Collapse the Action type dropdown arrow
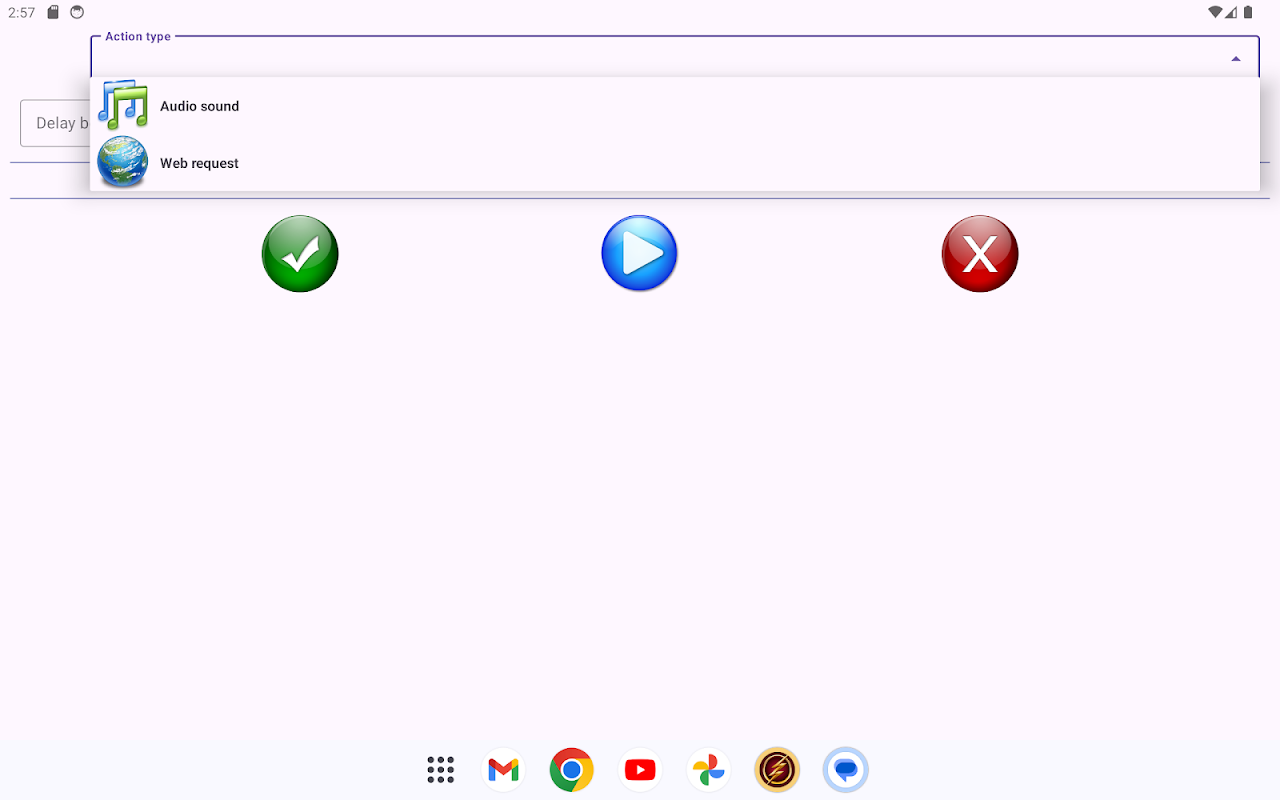The height and width of the screenshot is (800, 1280). coord(1236,59)
